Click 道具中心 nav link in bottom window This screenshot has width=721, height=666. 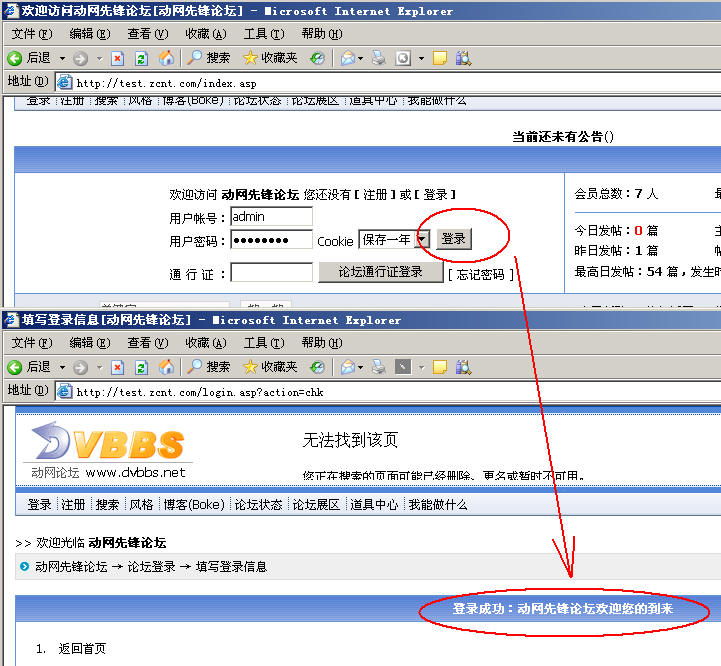tap(374, 505)
